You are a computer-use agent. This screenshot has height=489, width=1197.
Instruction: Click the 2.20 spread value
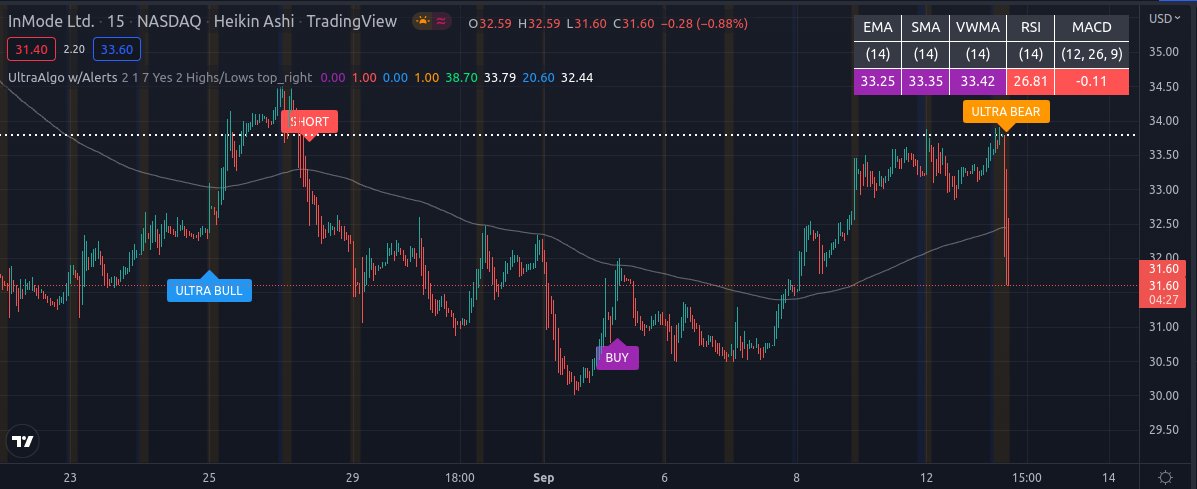(74, 50)
